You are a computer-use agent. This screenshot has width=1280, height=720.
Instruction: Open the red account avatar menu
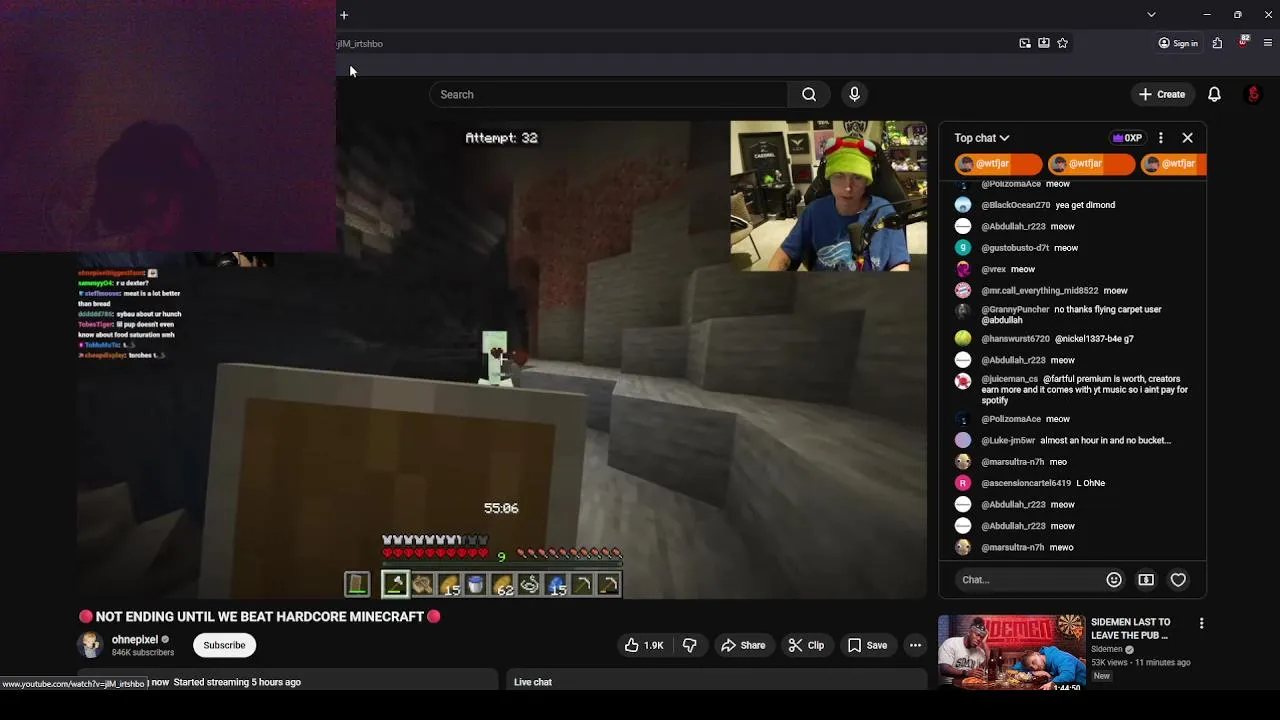1253,94
